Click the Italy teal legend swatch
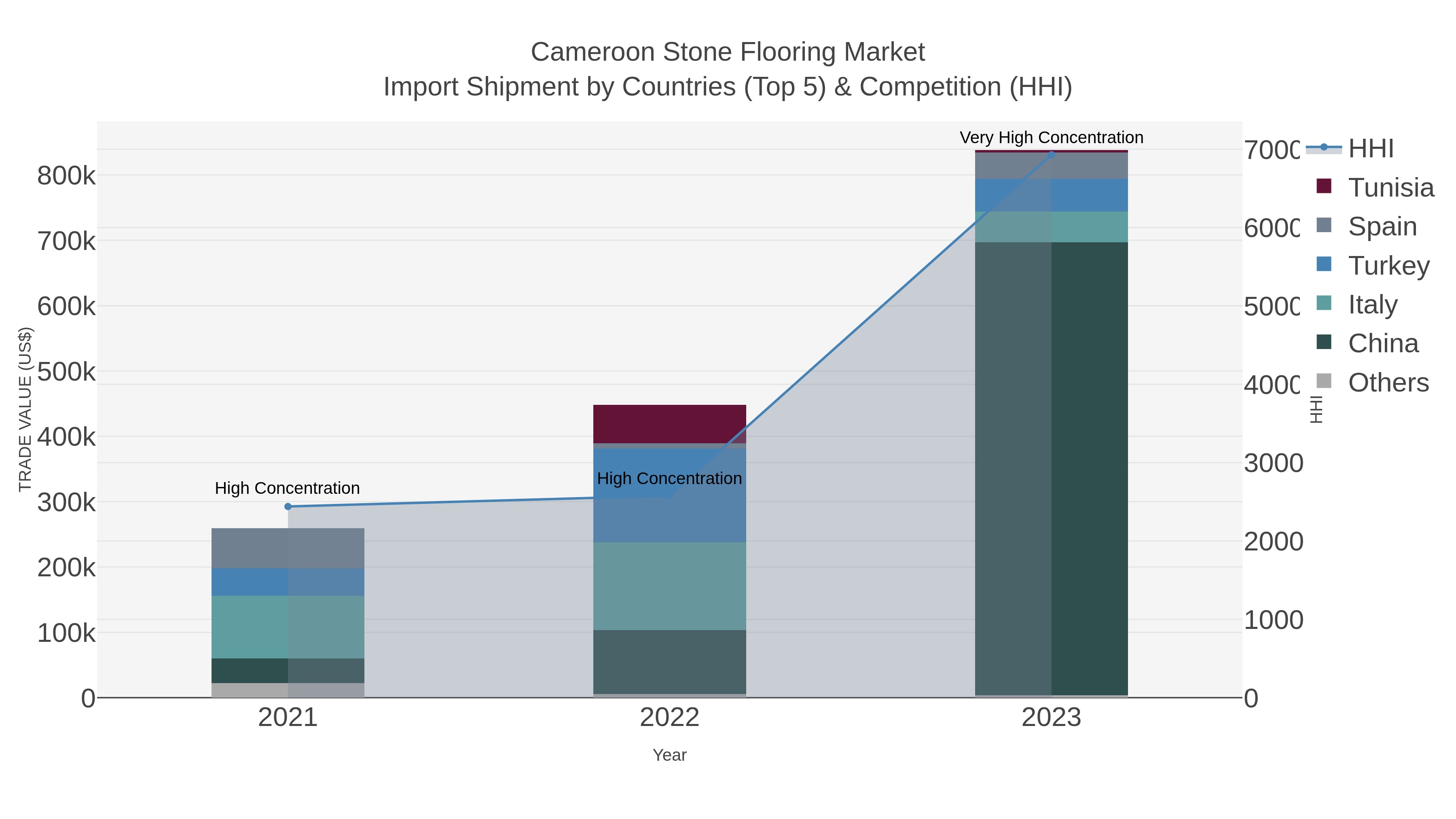The height and width of the screenshot is (819, 1456). point(1324,303)
